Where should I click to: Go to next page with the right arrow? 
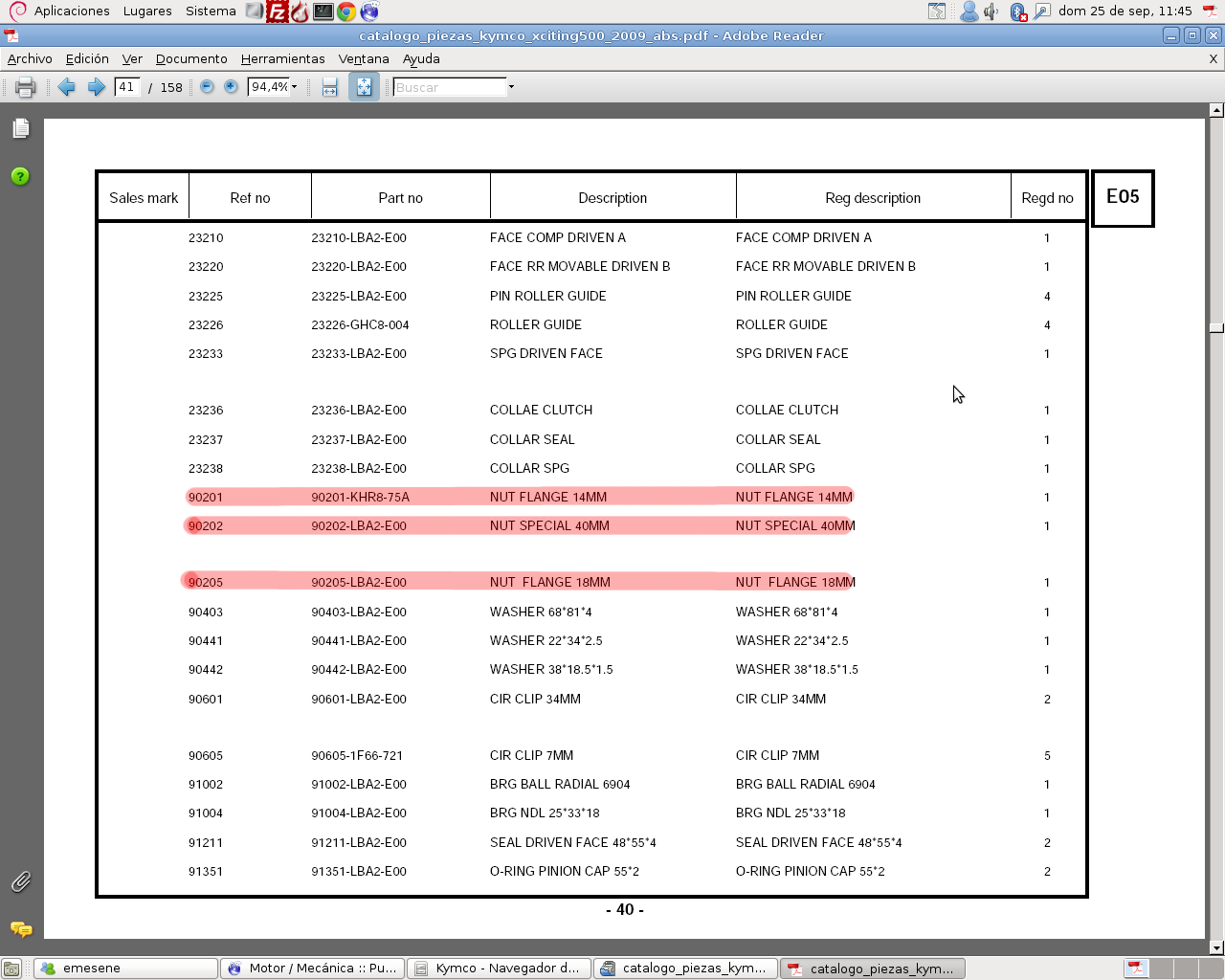click(96, 87)
